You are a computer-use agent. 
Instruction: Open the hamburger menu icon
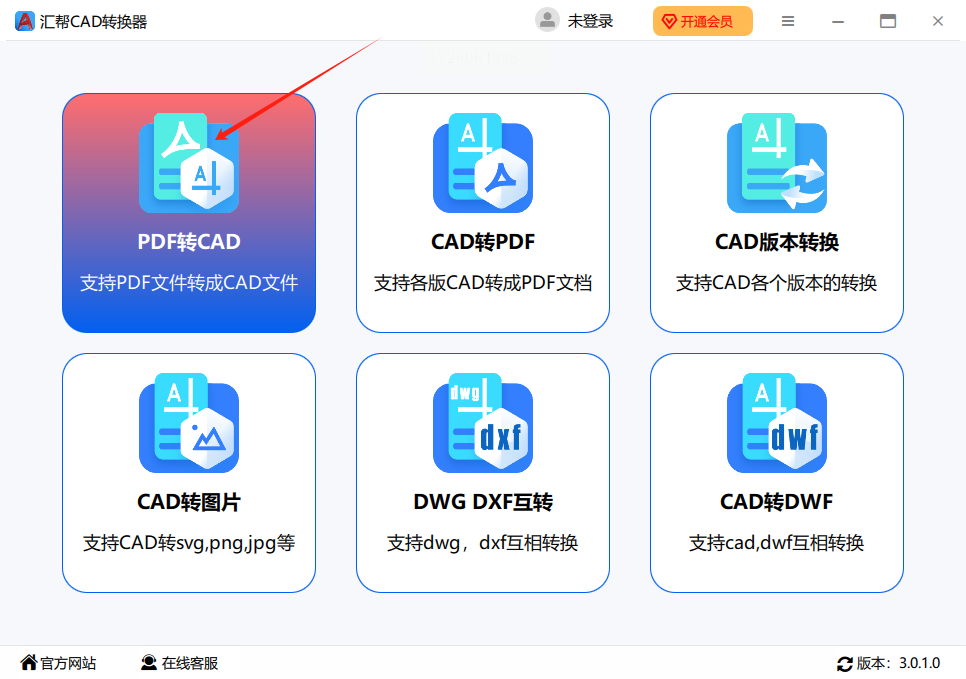[x=787, y=22]
